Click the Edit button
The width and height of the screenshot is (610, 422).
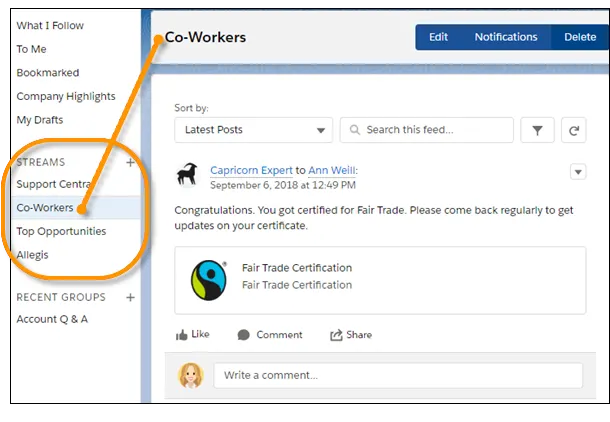point(438,37)
